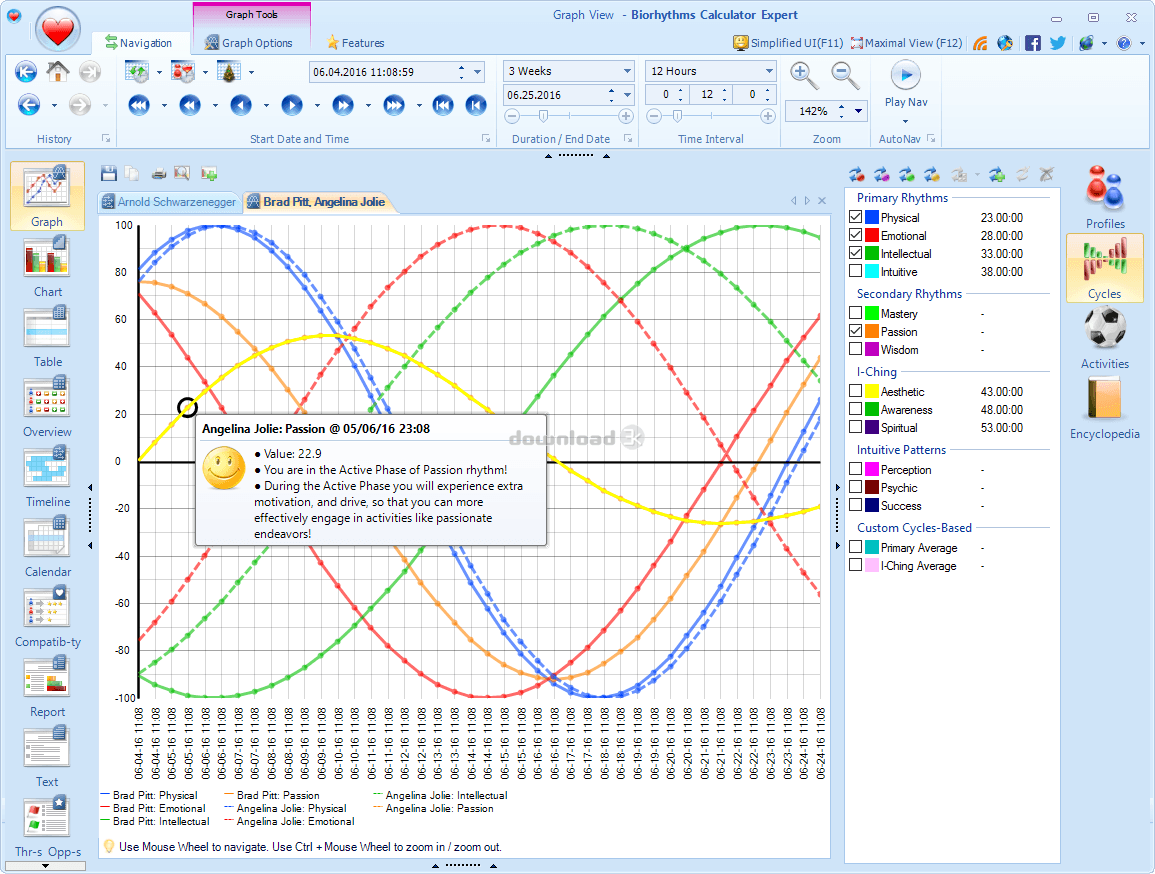Enable the Wisdom rhythm
1155x874 pixels.
(855, 349)
